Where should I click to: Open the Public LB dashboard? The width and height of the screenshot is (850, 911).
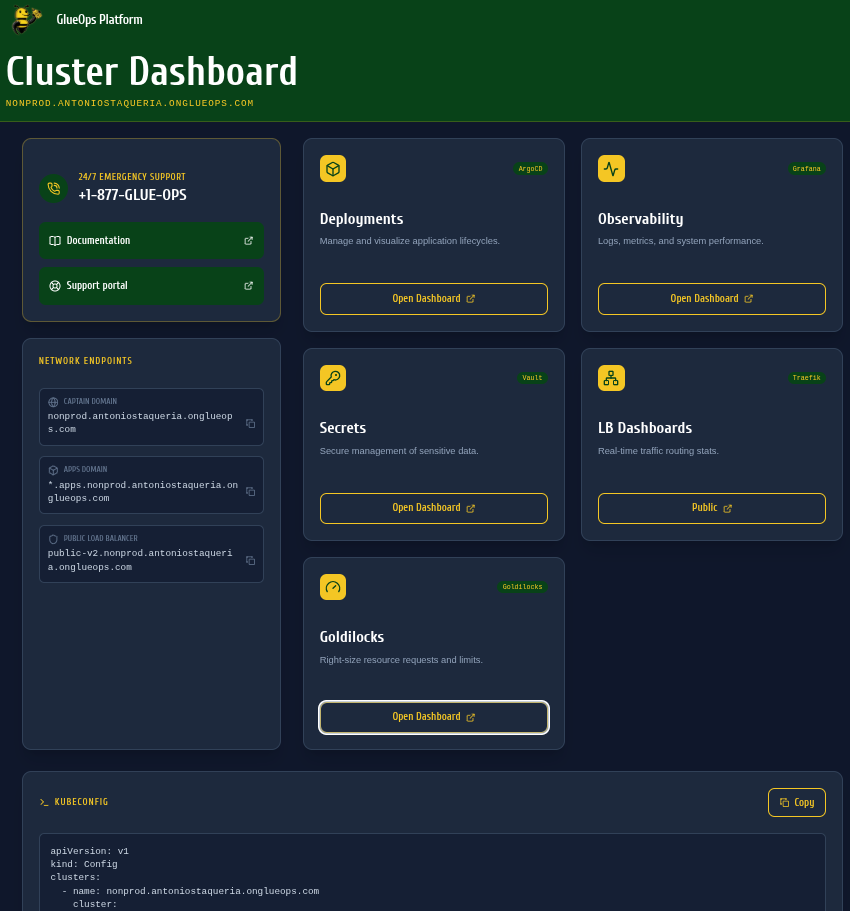[x=712, y=508]
